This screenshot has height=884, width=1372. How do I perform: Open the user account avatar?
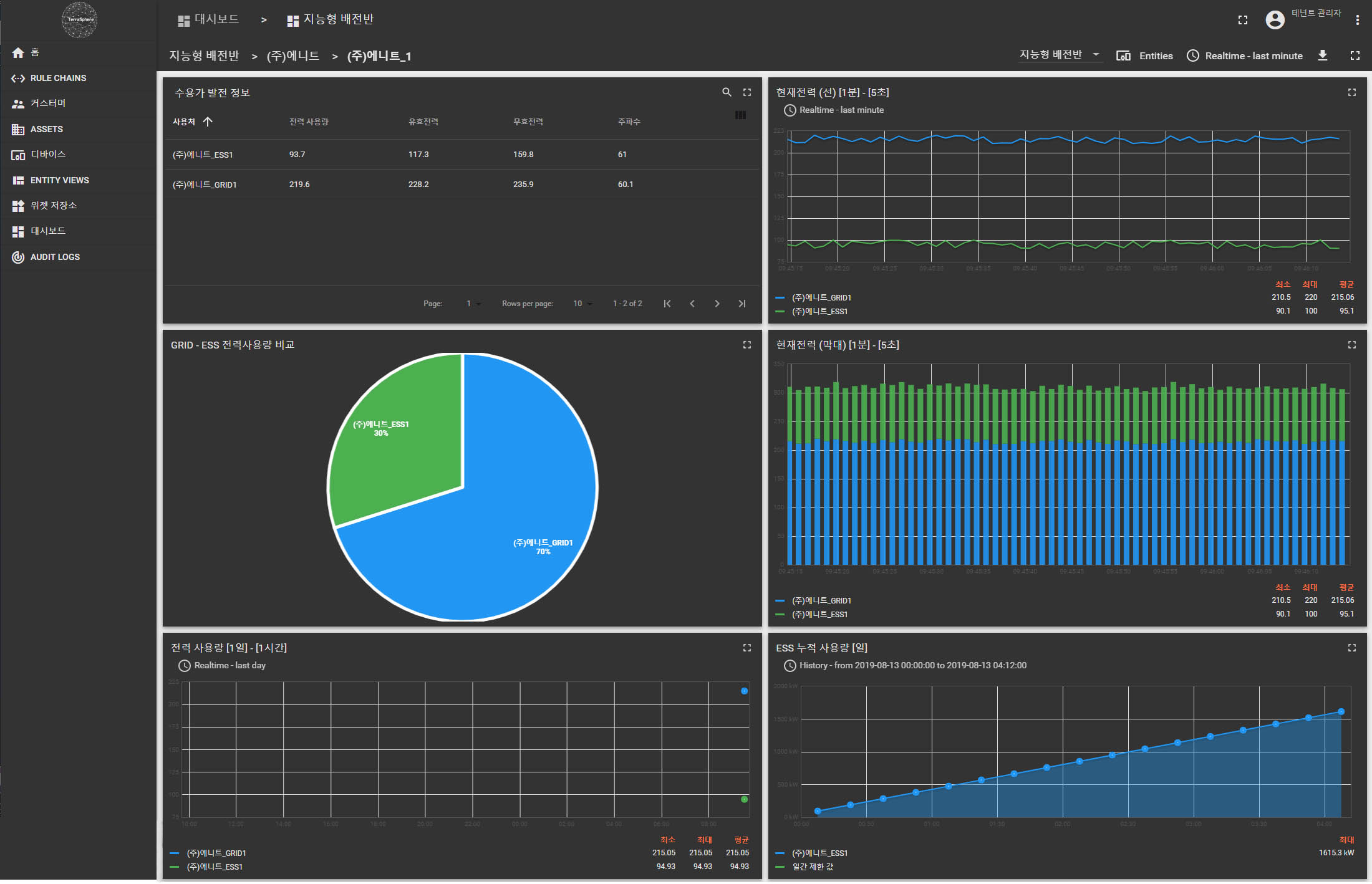(1275, 20)
